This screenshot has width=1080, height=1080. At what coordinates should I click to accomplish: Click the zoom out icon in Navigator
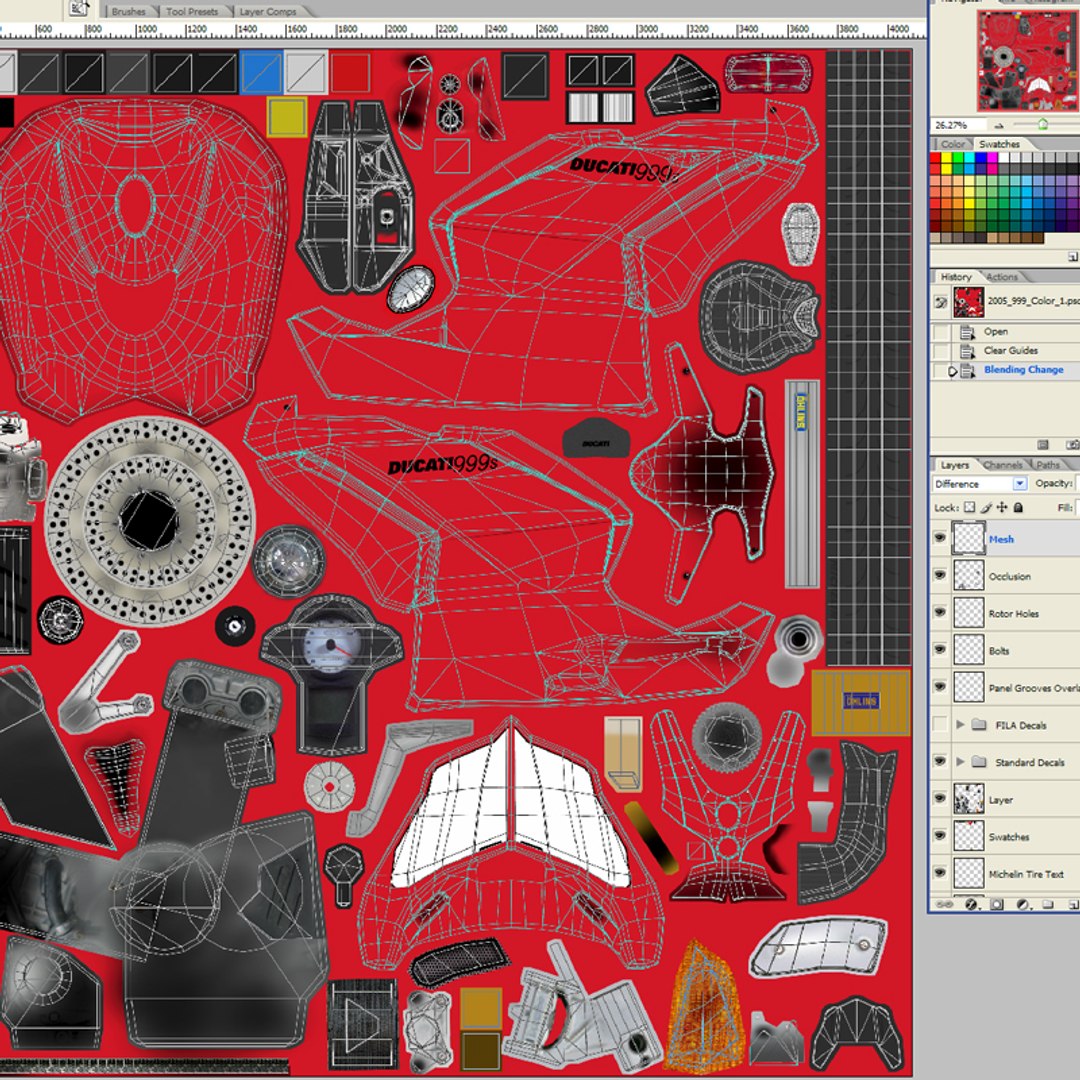999,125
